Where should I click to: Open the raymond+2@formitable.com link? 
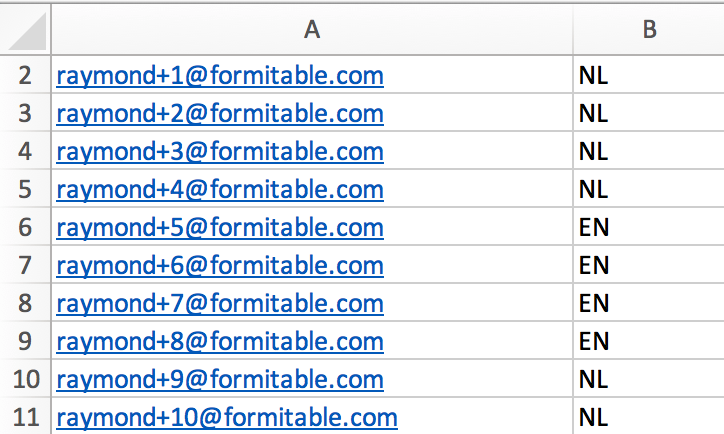pyautogui.click(x=220, y=114)
